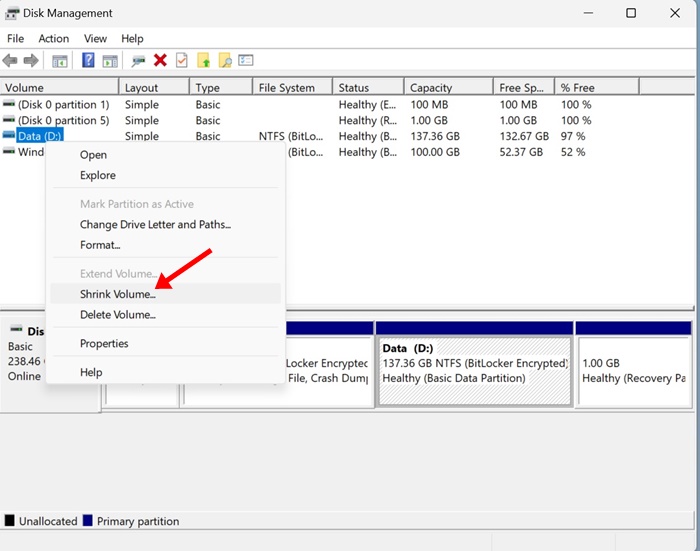Click the checkmark page Properties toolbar icon
700x551 pixels.
click(181, 60)
